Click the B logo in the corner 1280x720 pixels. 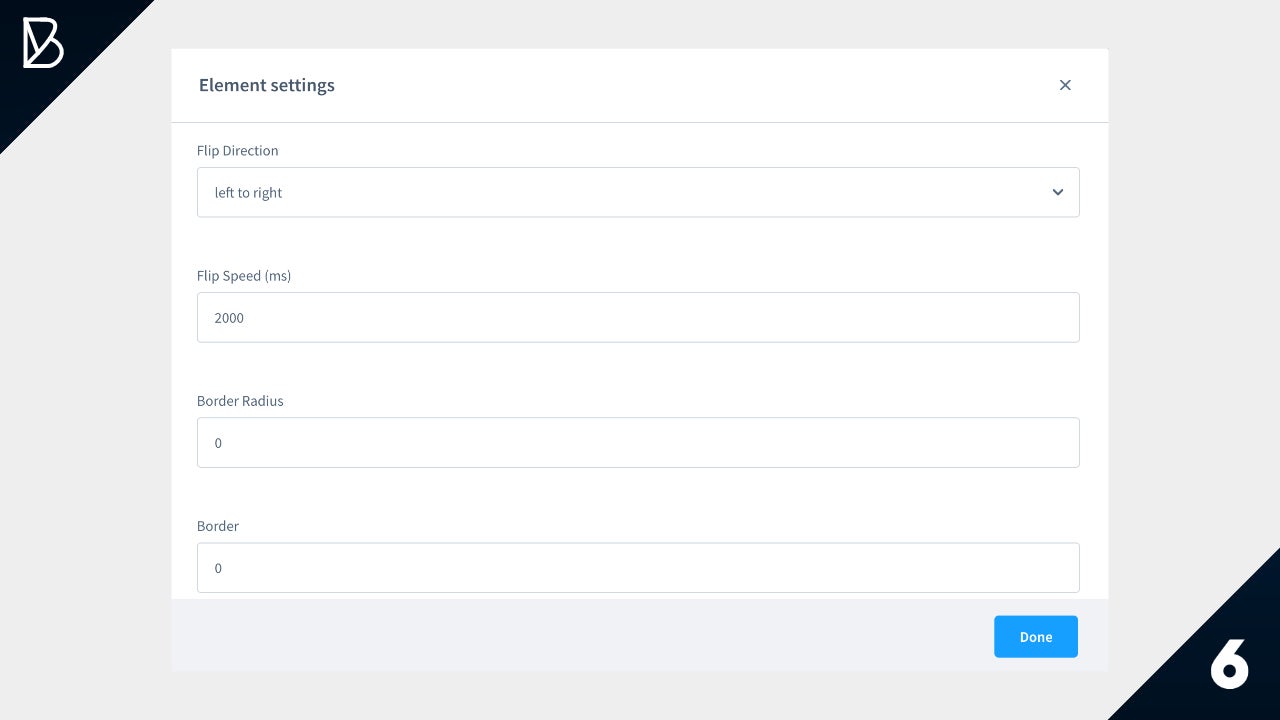pyautogui.click(x=43, y=44)
